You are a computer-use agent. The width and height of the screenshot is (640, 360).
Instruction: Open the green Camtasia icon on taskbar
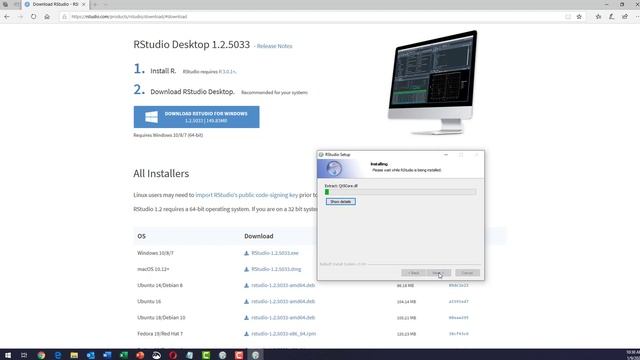[x=206, y=355]
